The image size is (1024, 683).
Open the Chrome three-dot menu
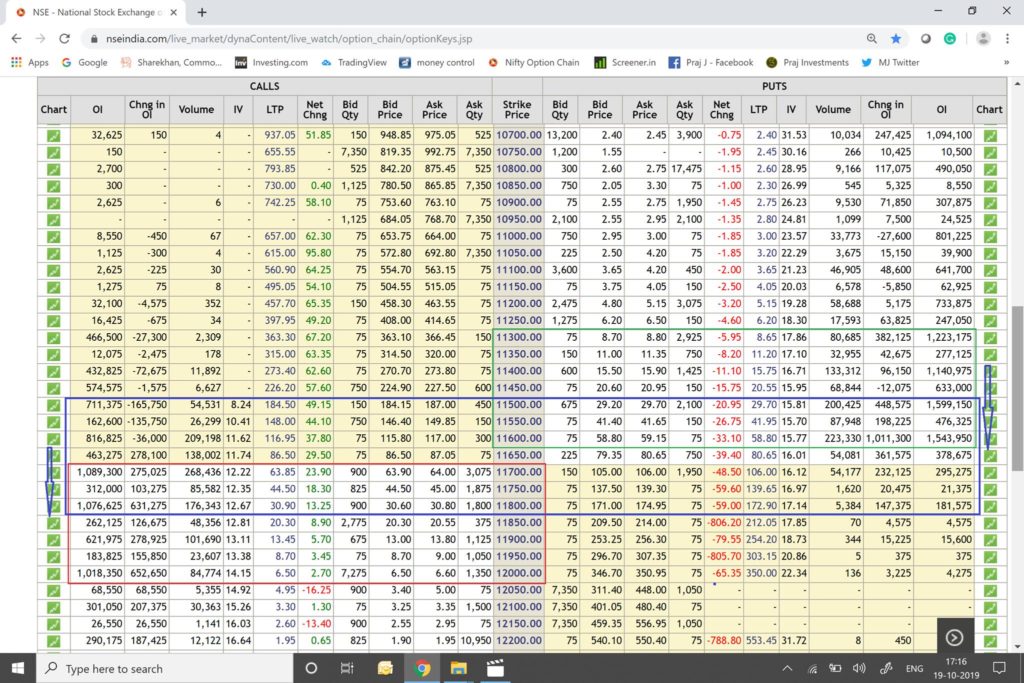point(1007,38)
